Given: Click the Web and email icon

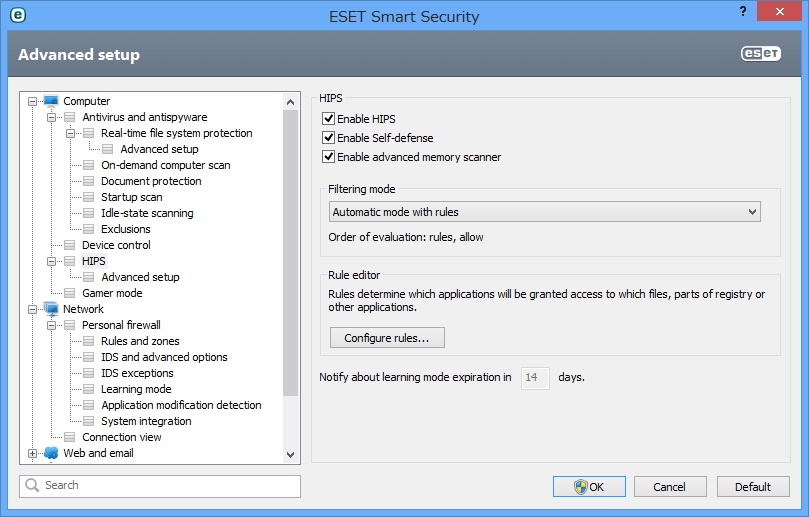Looking at the screenshot, I should pyautogui.click(x=51, y=453).
